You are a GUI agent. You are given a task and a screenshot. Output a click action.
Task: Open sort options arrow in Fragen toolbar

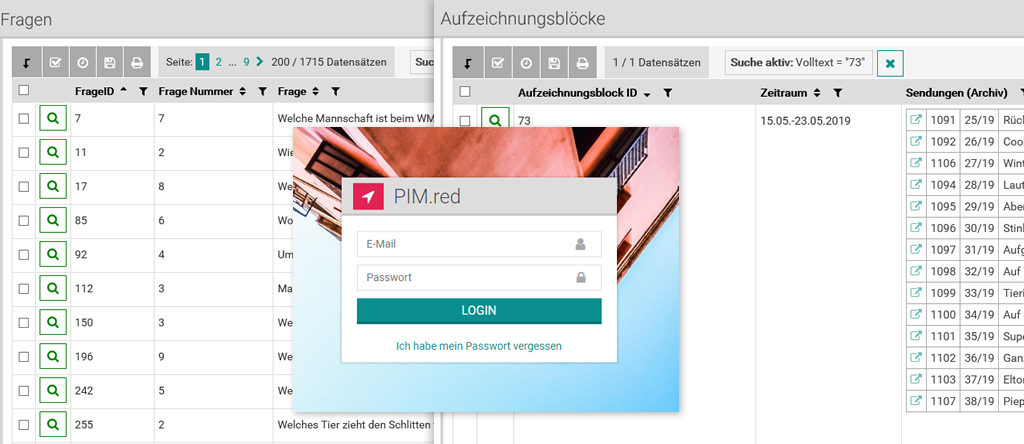coord(26,63)
